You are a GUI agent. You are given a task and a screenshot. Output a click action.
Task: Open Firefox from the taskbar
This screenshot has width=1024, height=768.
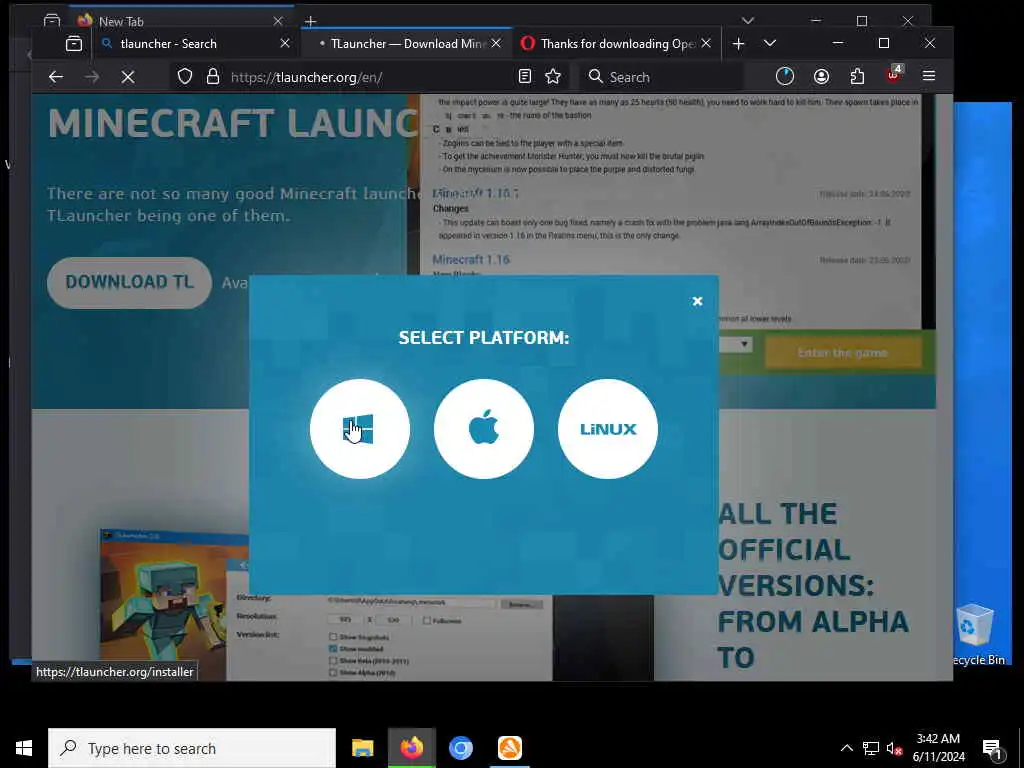point(411,748)
